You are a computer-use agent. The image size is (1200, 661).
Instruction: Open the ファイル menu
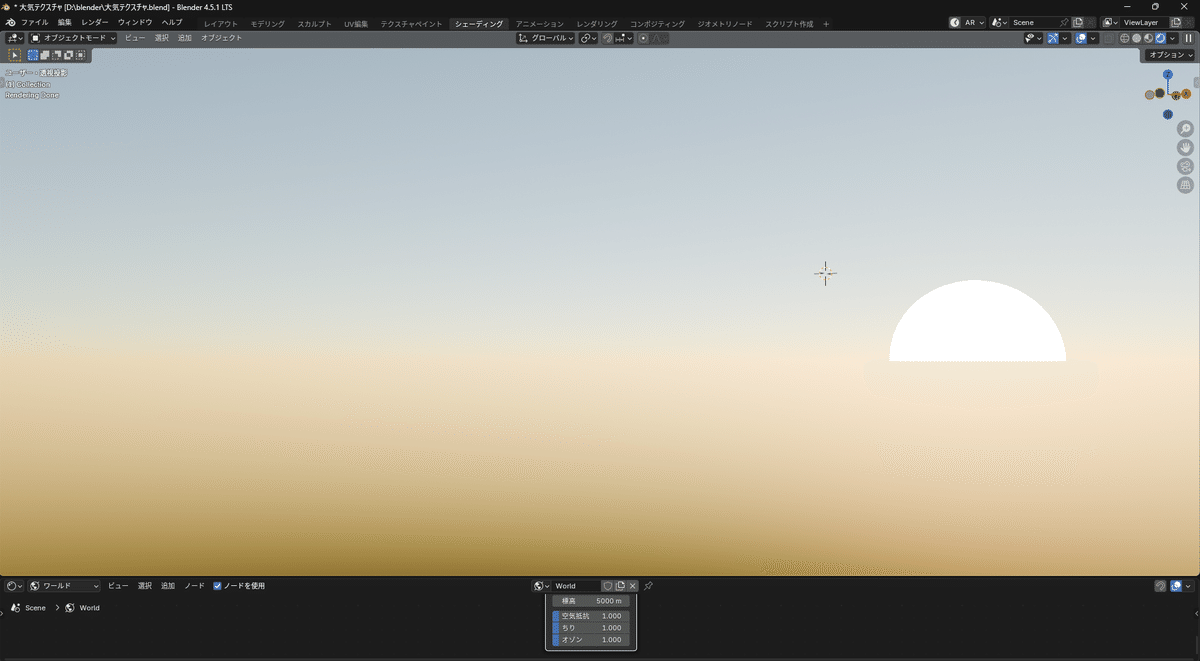pos(35,22)
